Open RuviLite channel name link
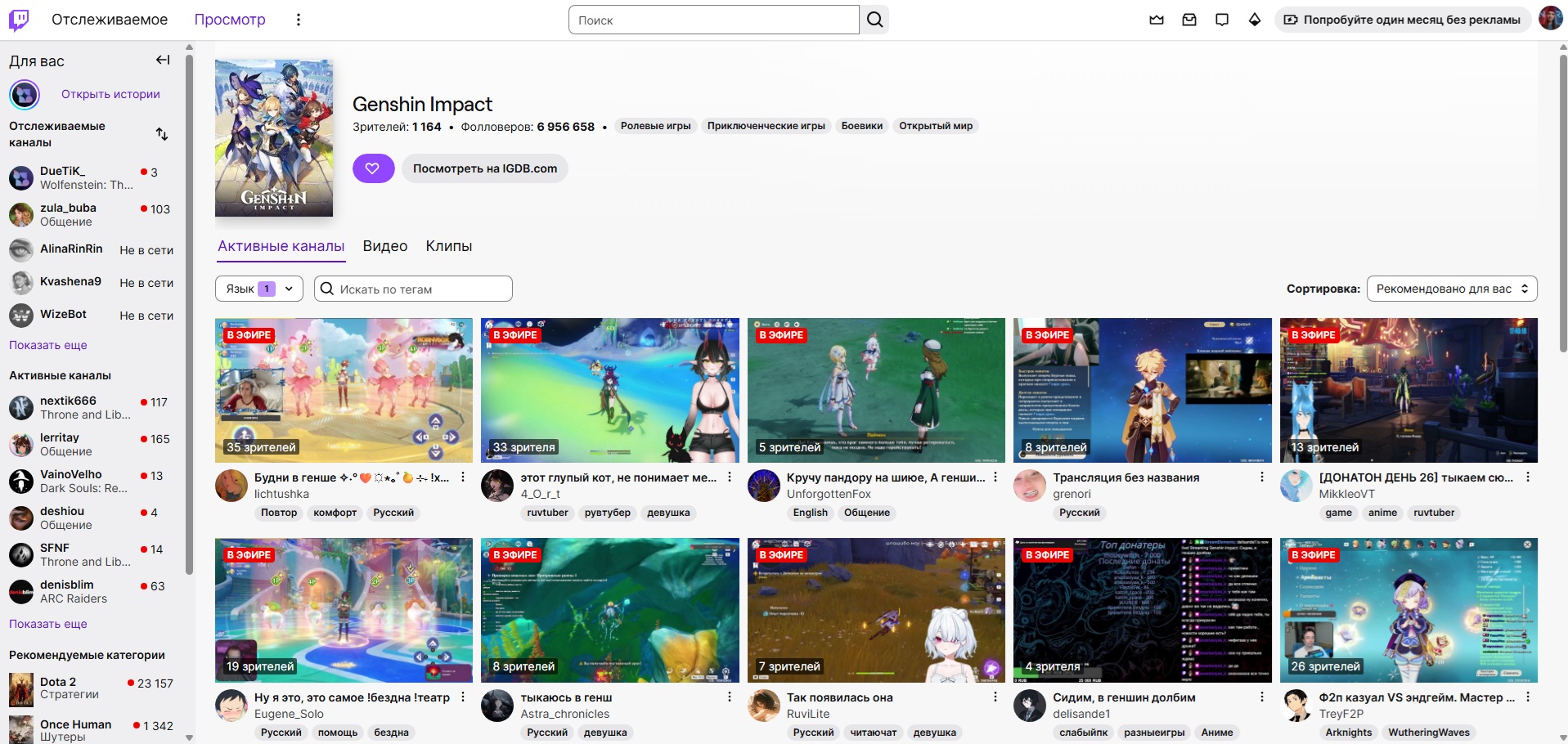Viewport: 1568px width, 744px height. tap(808, 714)
